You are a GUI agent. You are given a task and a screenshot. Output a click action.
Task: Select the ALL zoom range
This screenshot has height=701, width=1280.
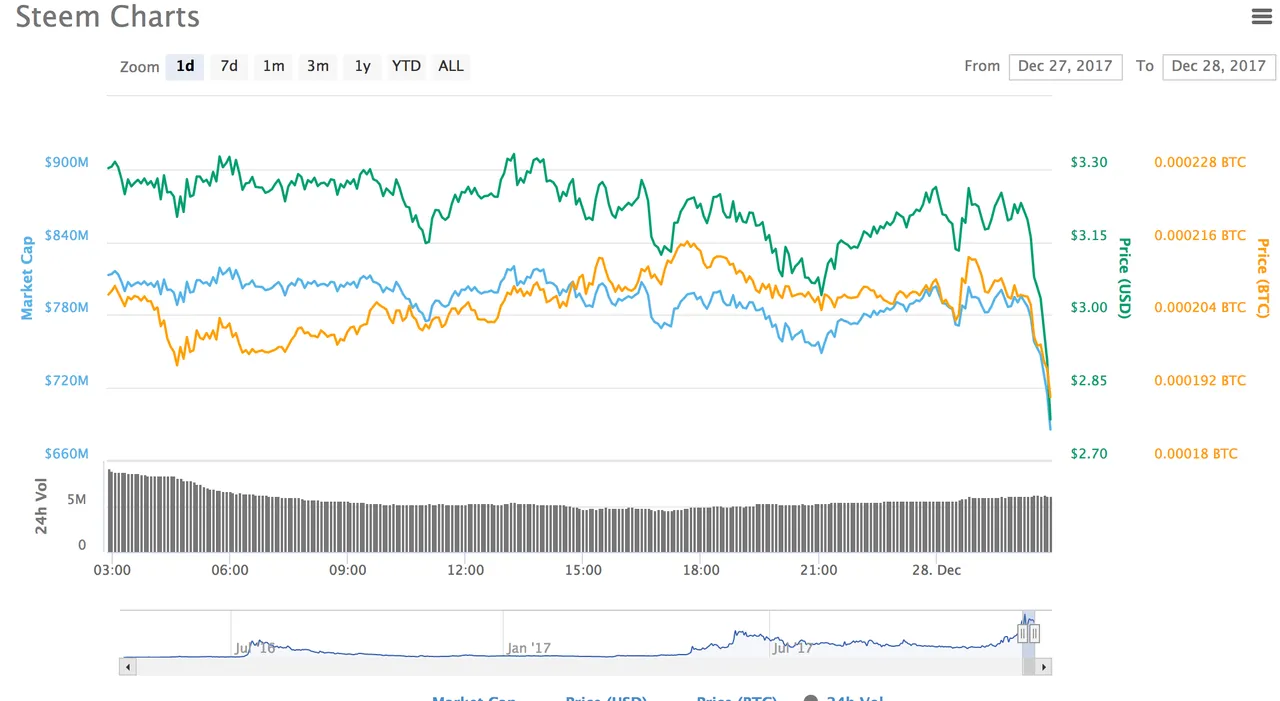click(451, 66)
